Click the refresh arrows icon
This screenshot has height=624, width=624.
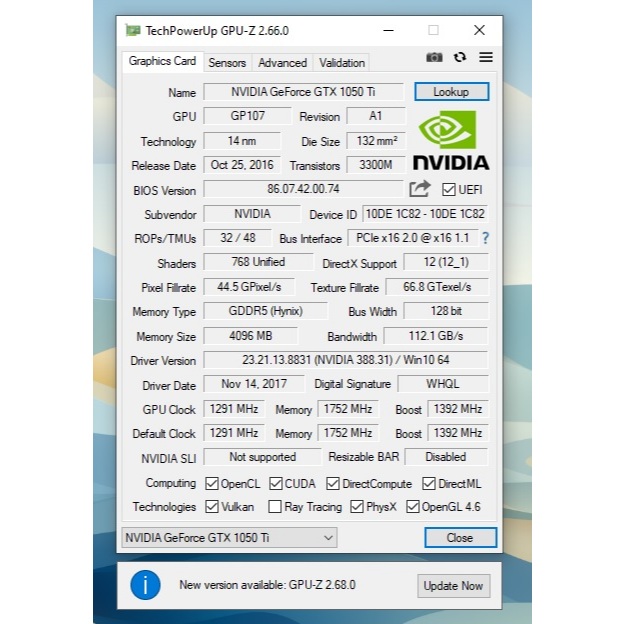(x=460, y=57)
